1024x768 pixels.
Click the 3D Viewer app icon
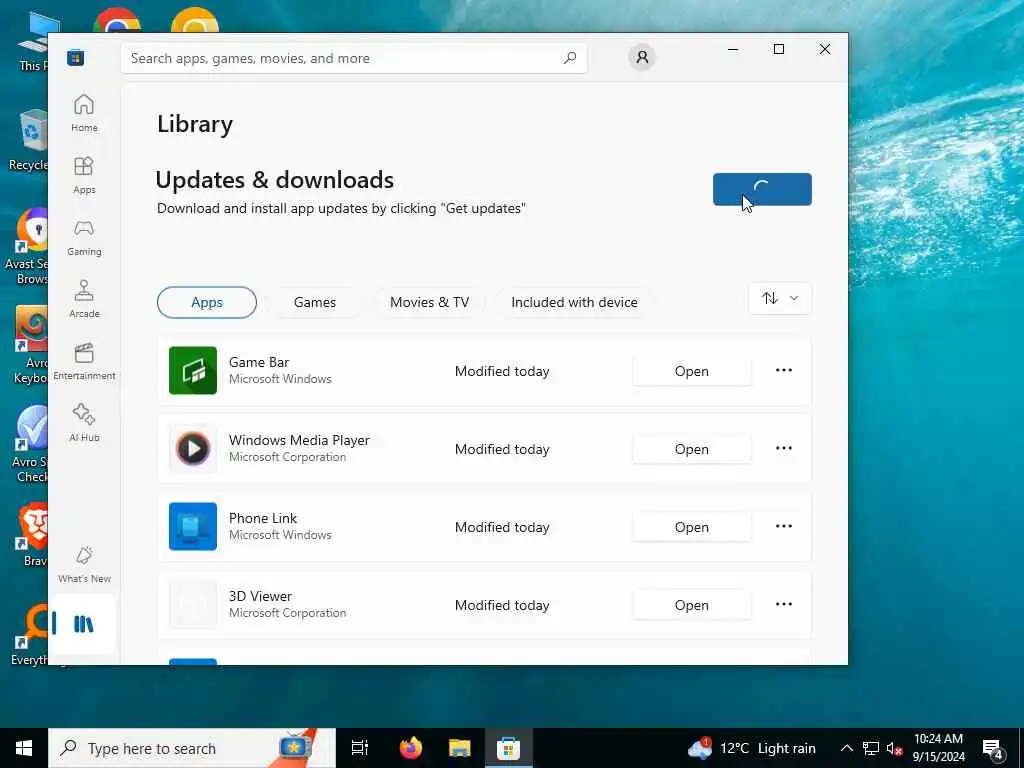point(193,605)
